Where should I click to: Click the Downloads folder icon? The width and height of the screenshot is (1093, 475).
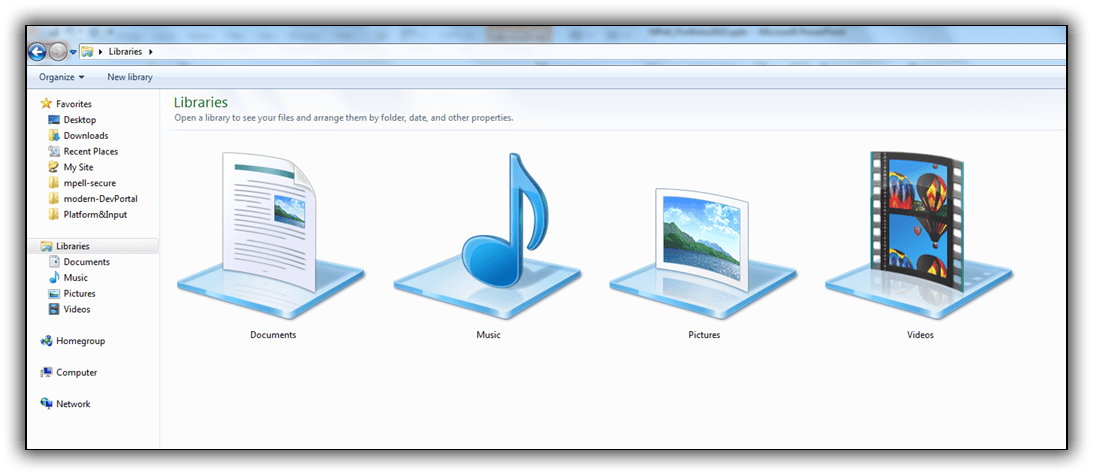(54, 135)
